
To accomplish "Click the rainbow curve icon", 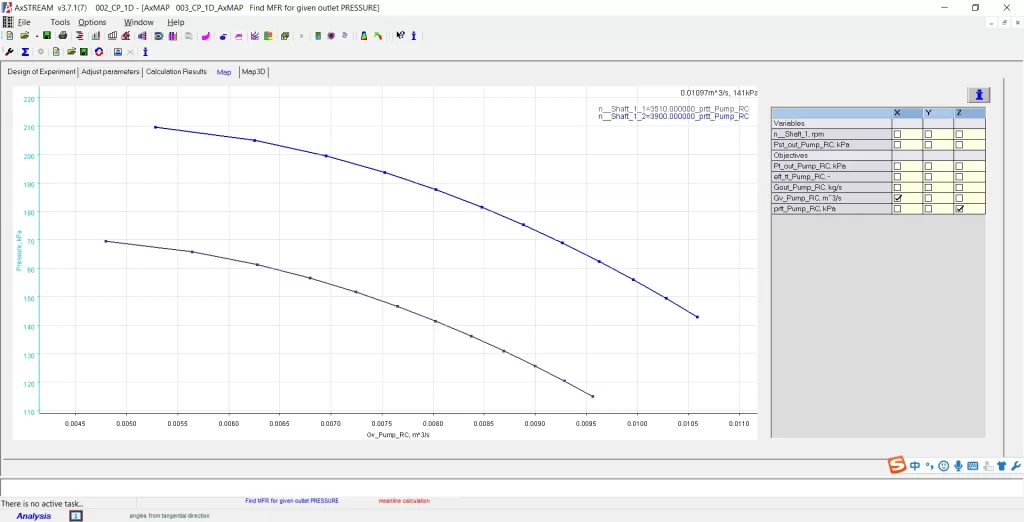I will (379, 35).
